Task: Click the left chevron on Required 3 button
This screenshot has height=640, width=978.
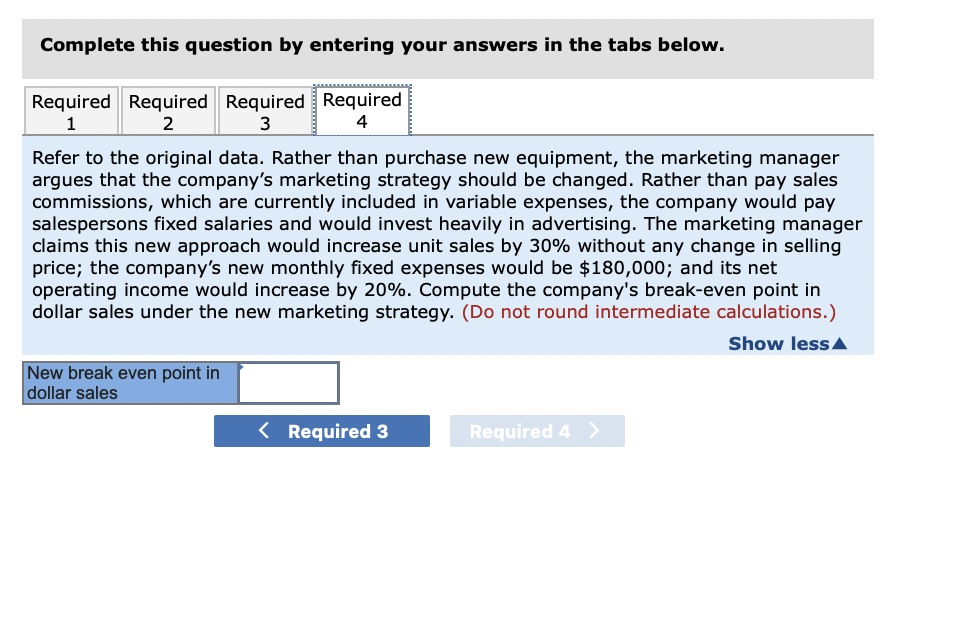Action: pyautogui.click(x=263, y=430)
